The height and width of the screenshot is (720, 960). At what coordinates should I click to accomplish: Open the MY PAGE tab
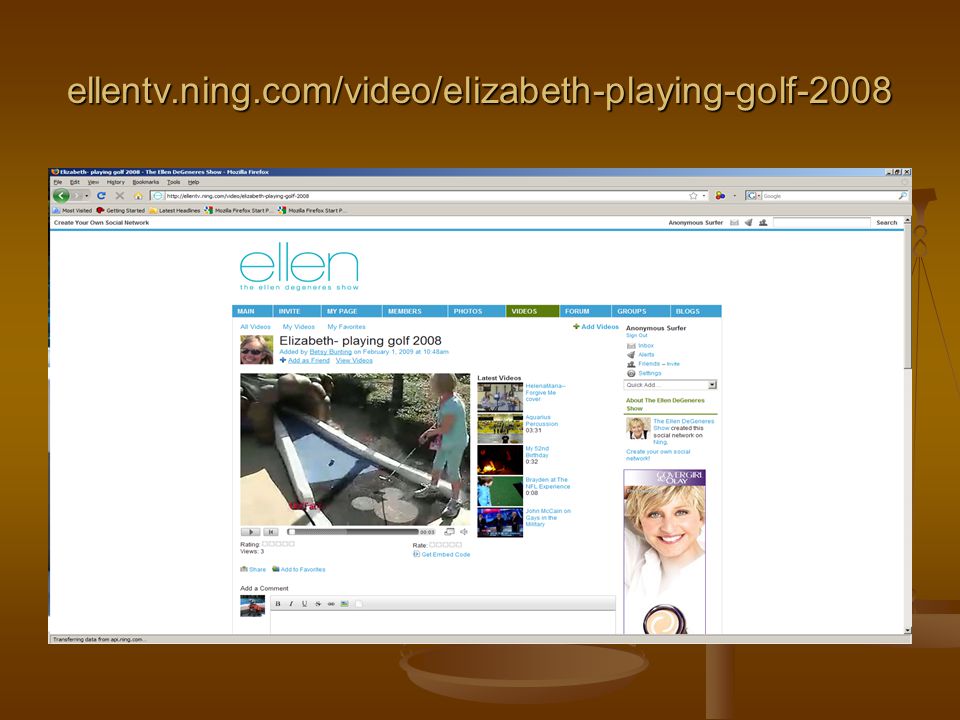[351, 311]
